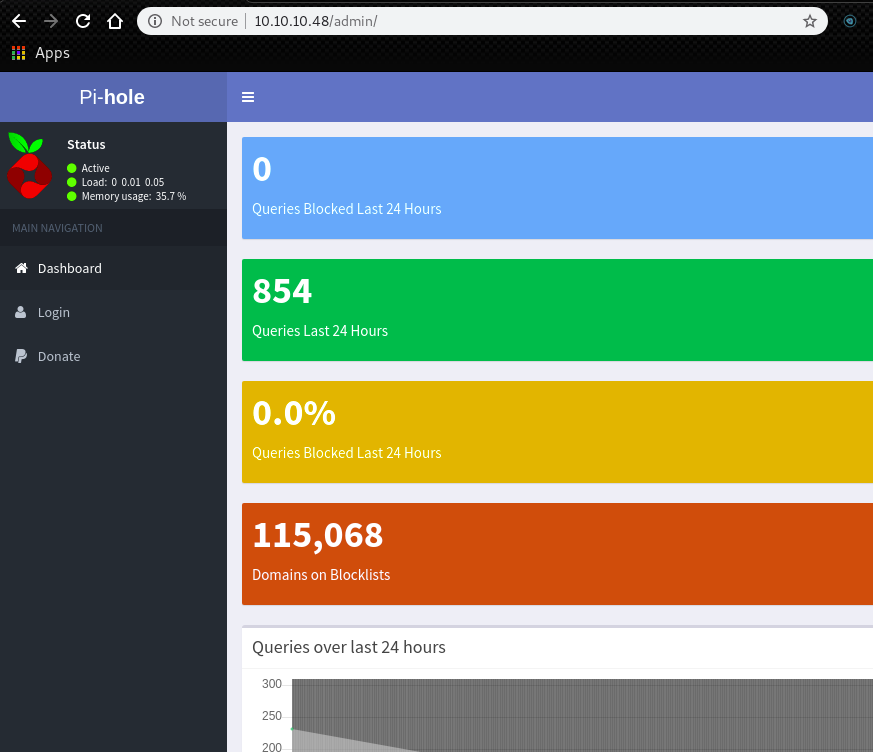Select Donate in the sidebar

[x=58, y=356]
